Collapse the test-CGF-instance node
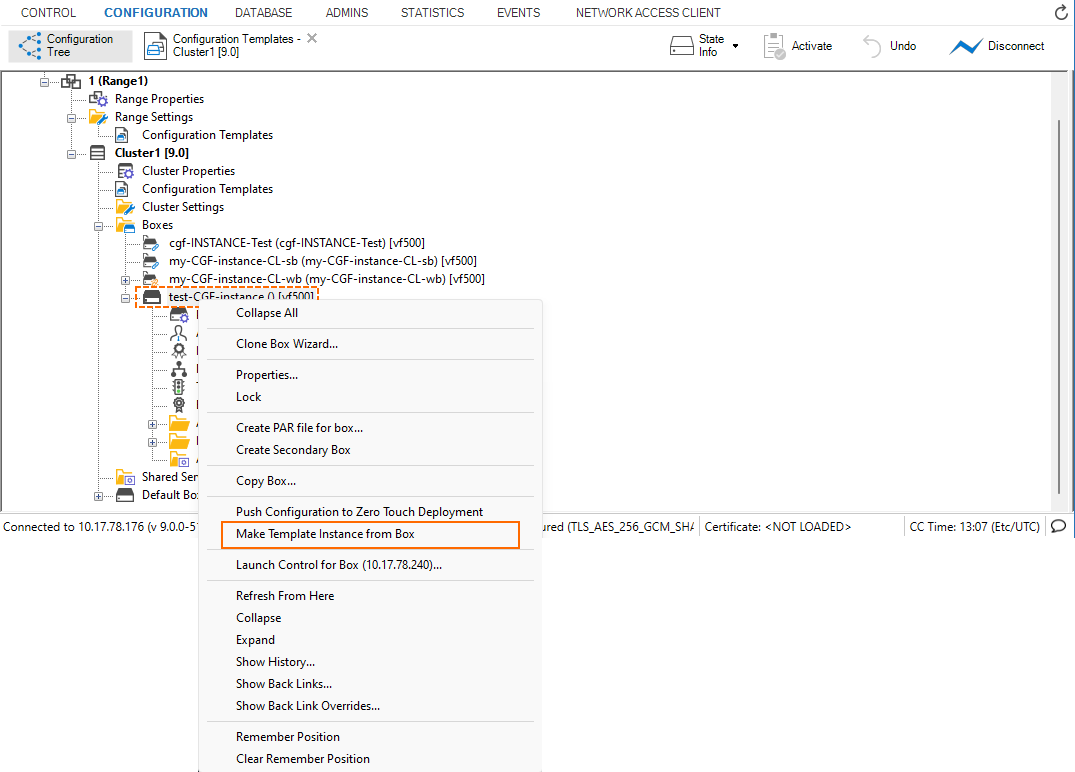 click(125, 298)
